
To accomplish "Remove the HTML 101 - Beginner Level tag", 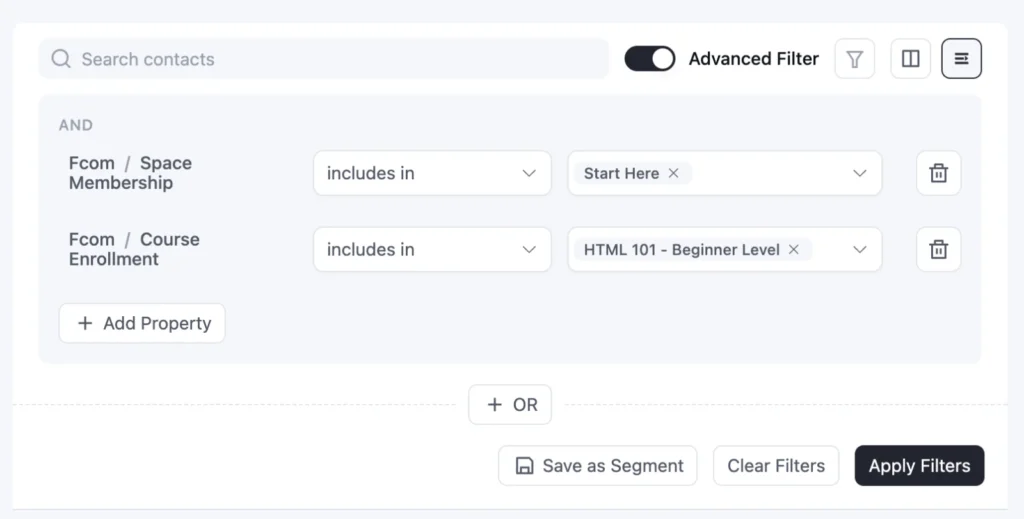I will 793,249.
